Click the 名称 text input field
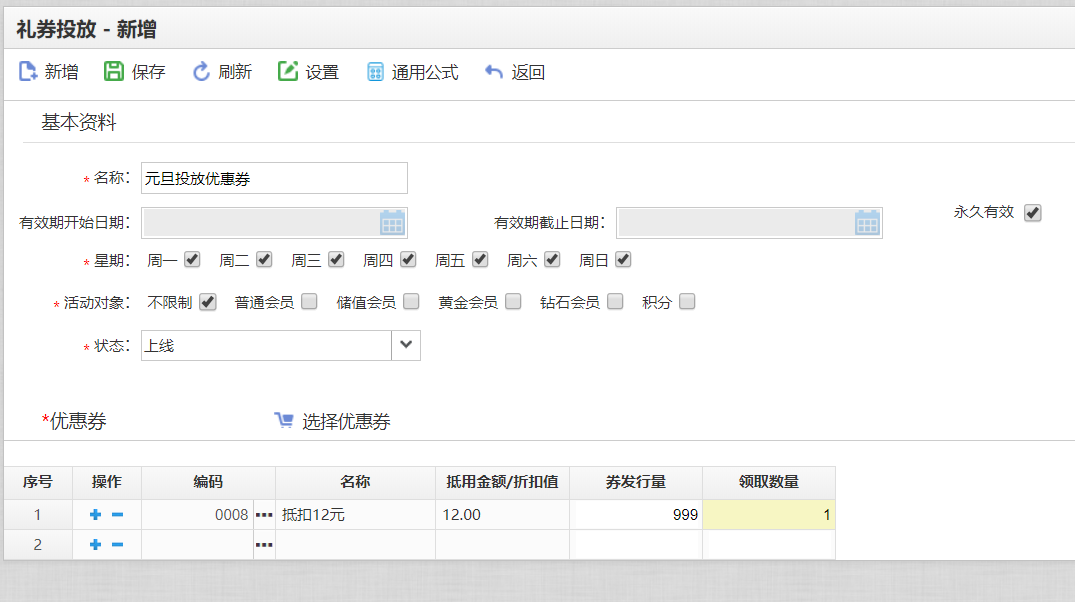 tap(274, 178)
